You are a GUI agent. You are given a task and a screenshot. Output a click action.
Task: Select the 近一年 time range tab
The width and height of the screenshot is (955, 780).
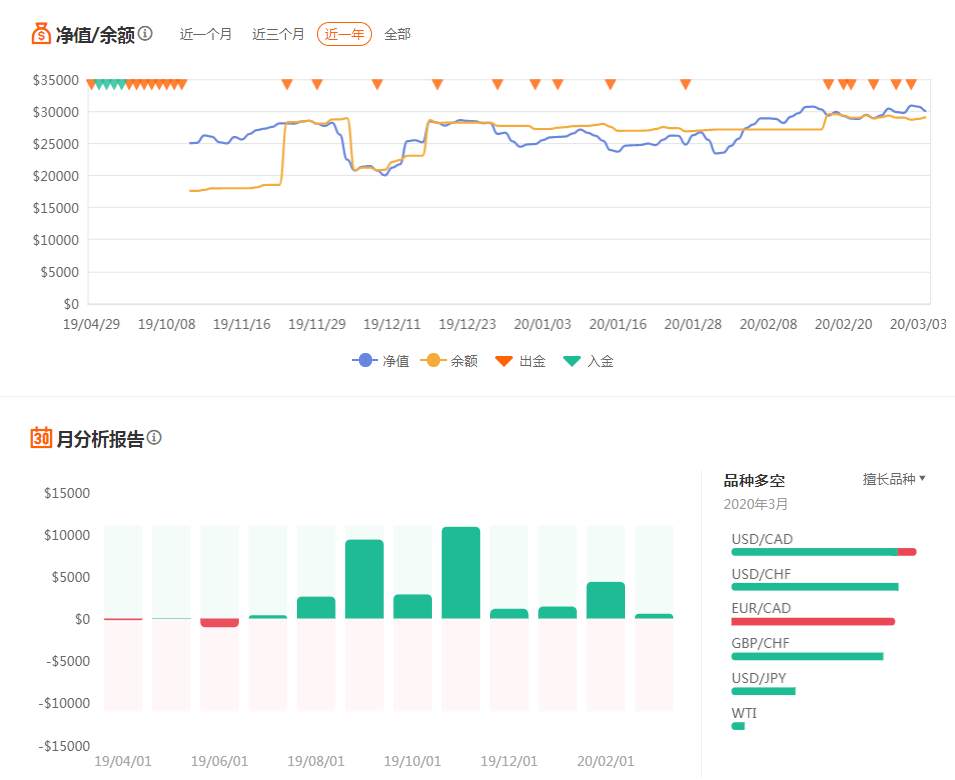[x=344, y=34]
